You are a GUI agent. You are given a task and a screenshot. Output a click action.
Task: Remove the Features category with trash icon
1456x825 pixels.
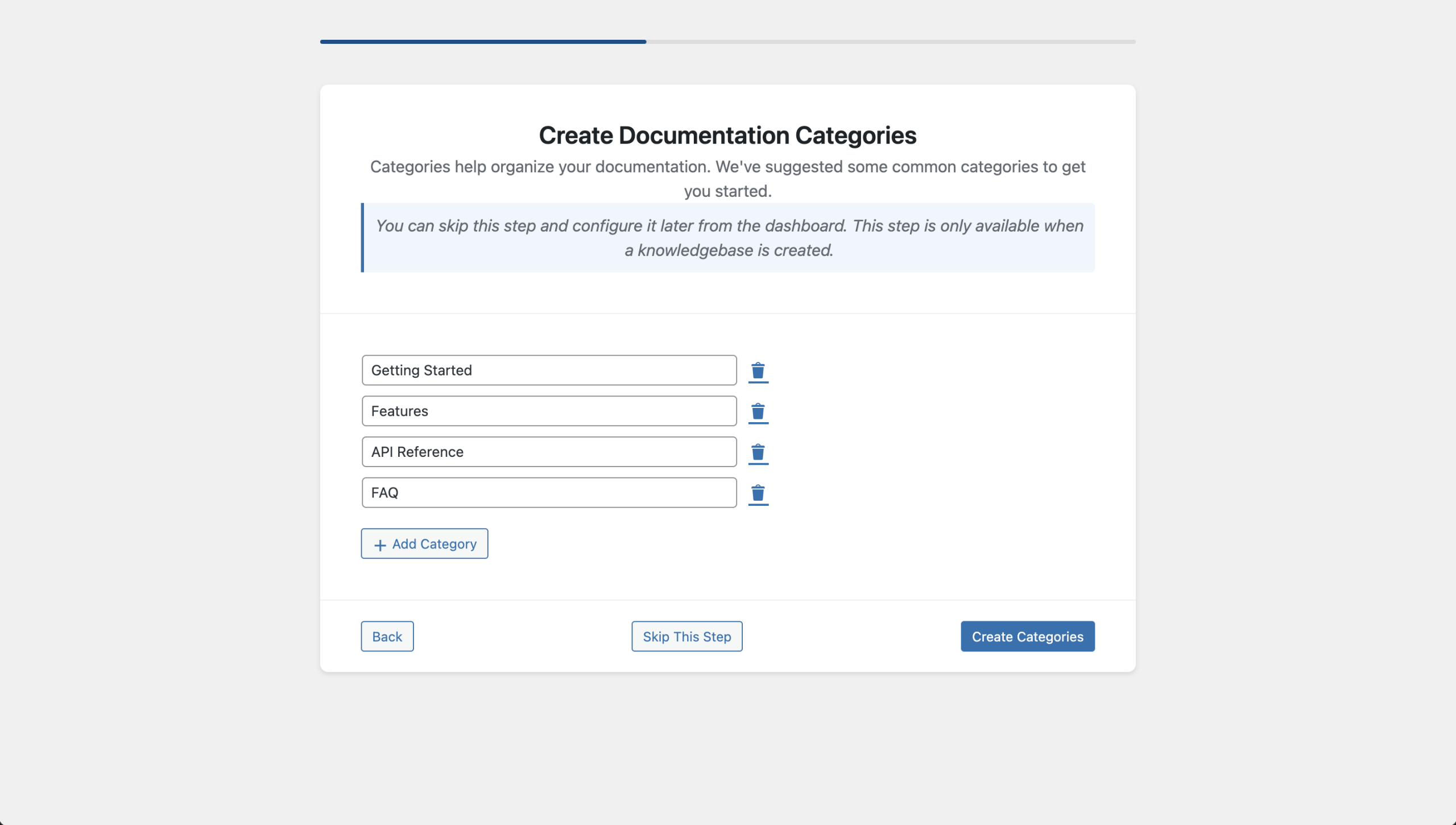[x=758, y=411]
